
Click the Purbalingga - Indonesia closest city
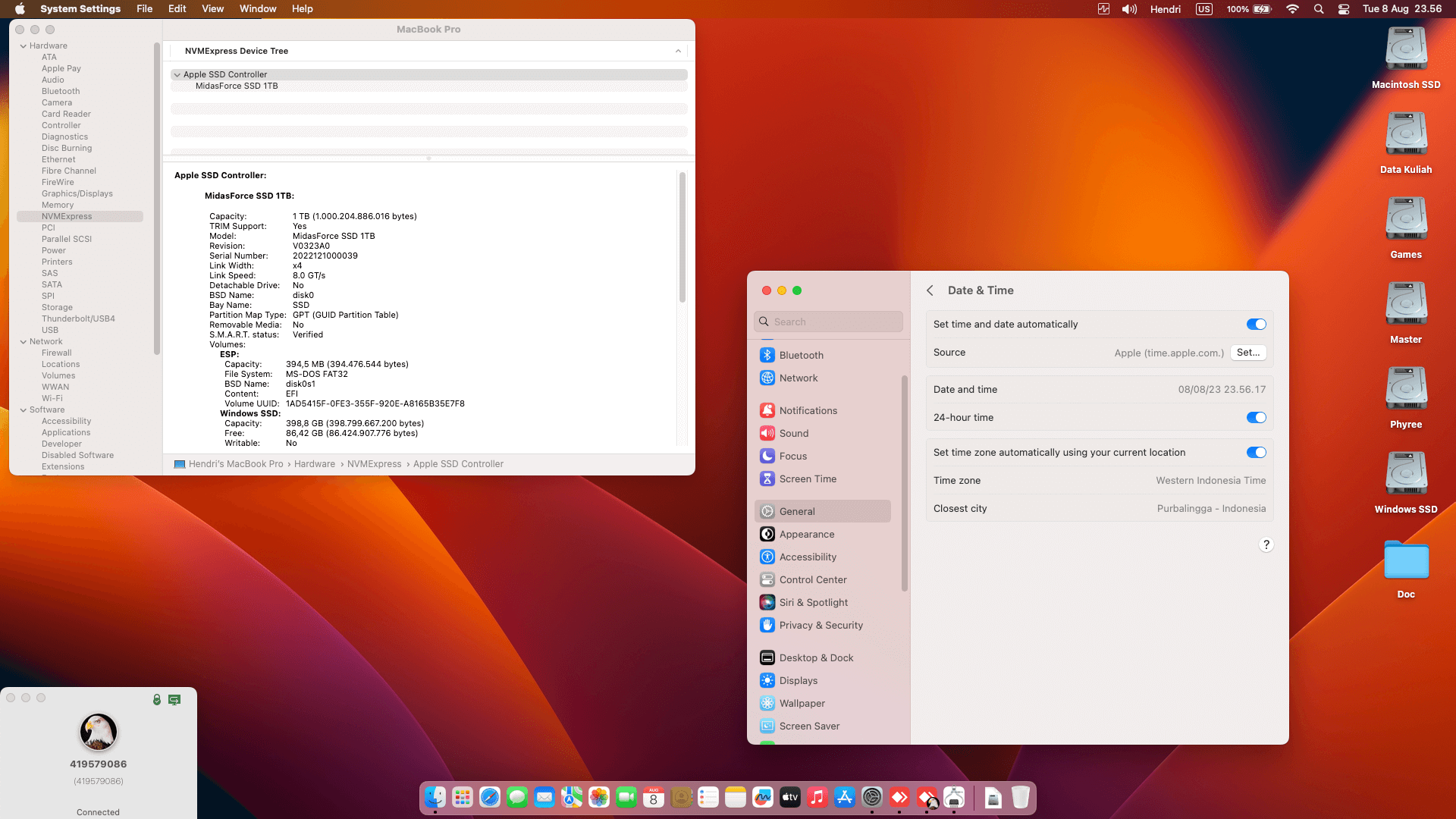[1211, 508]
